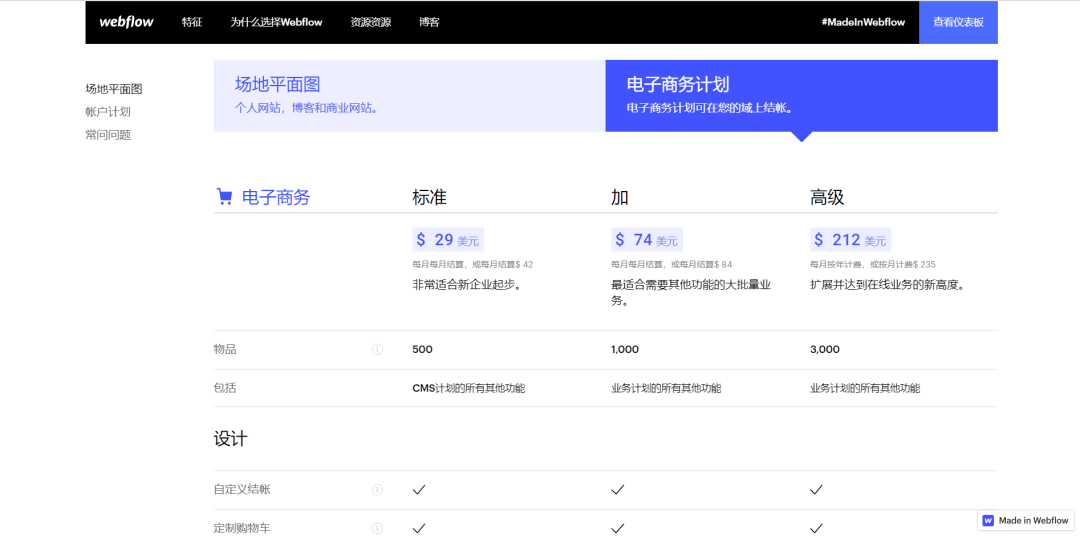1080x536 pixels.
Task: Click the 加 checkmark for 自定义结帐
Action: click(617, 490)
